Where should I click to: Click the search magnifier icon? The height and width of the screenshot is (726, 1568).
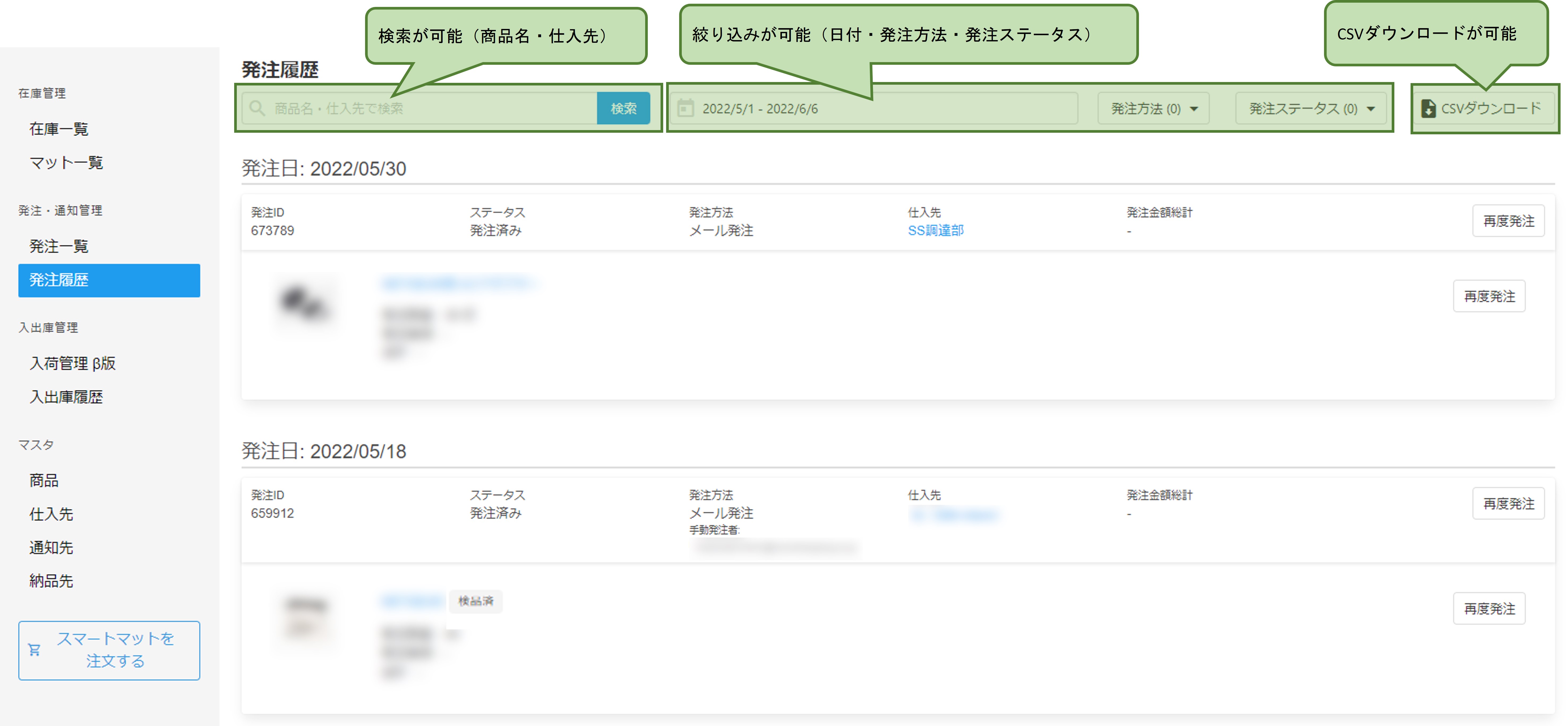pos(257,108)
